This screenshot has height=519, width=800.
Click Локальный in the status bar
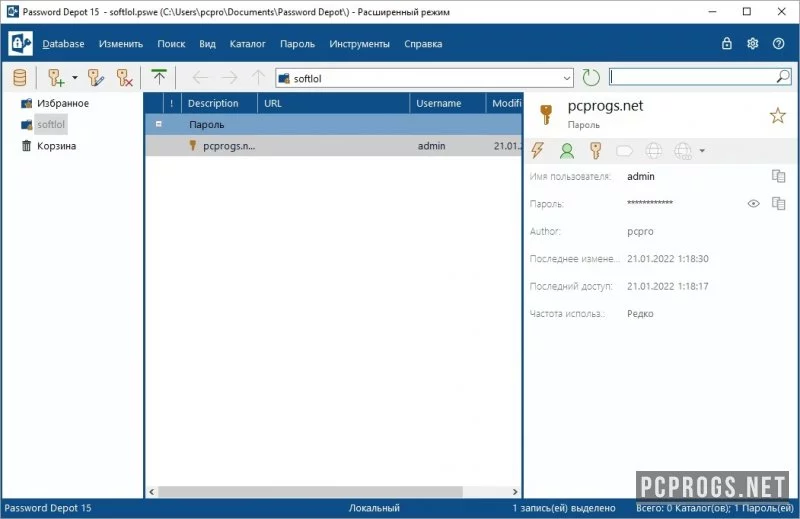click(374, 508)
